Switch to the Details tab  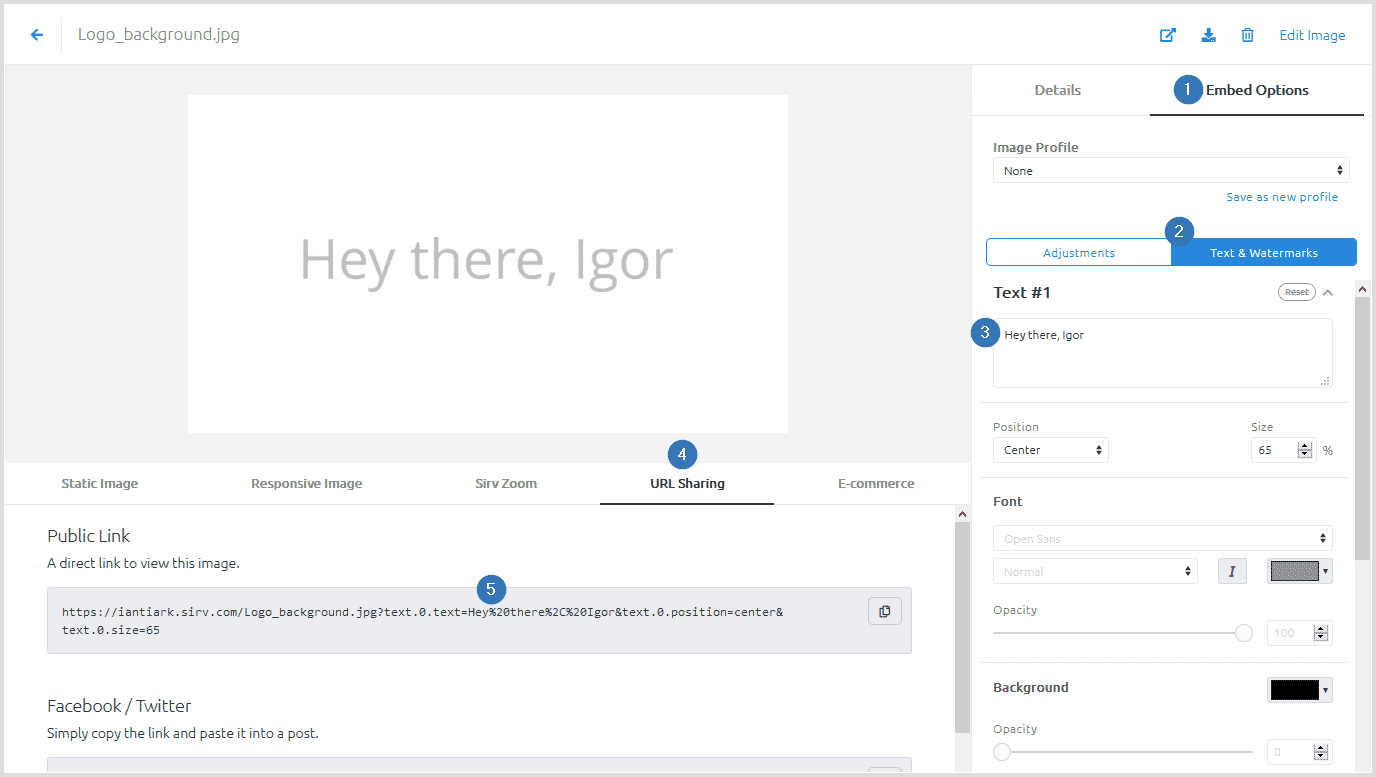[1057, 90]
